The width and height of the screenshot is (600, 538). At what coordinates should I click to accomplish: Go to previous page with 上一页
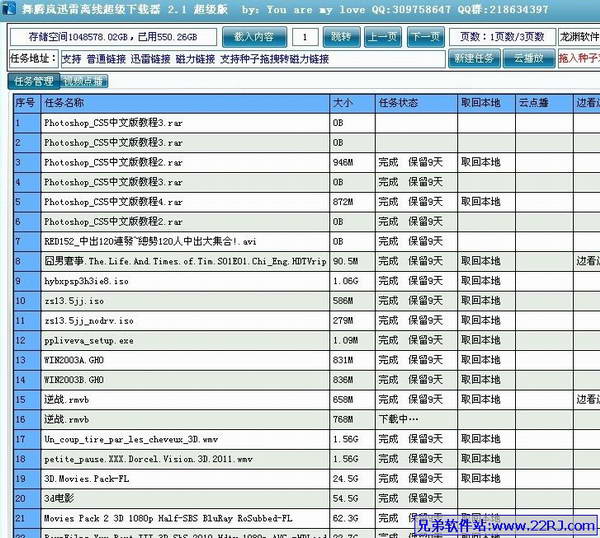[381, 37]
